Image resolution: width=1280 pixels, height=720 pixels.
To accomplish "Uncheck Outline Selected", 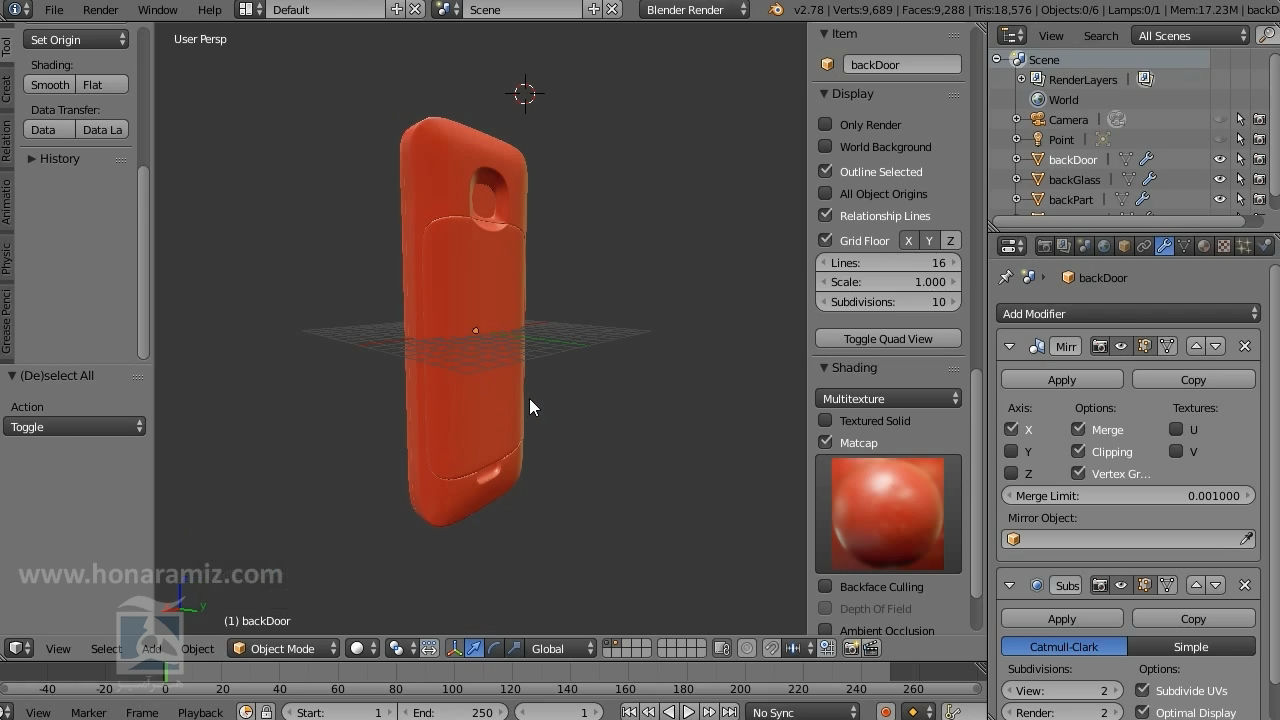I will pyautogui.click(x=825, y=171).
